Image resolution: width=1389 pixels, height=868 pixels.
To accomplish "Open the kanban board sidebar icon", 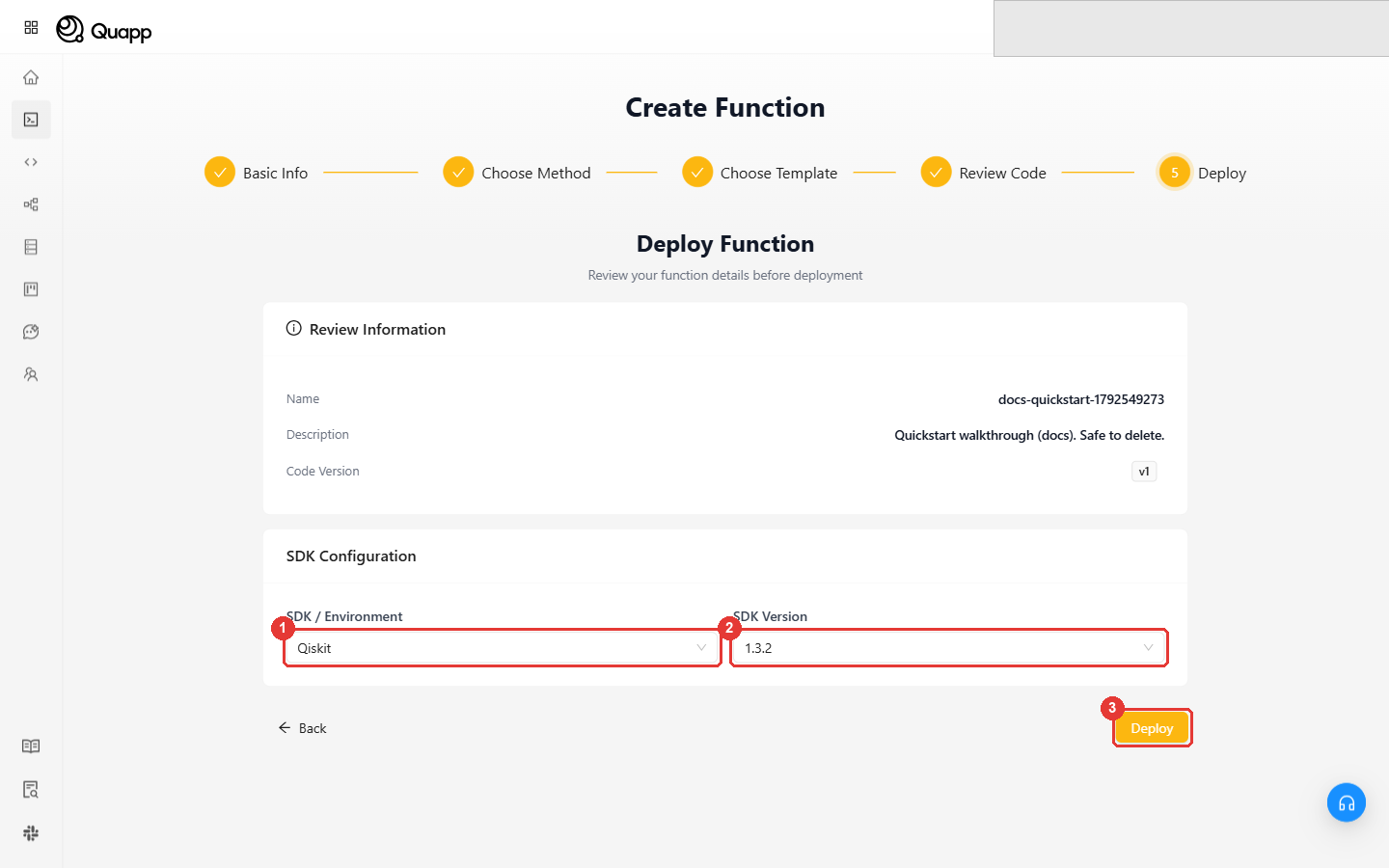I will click(31, 289).
